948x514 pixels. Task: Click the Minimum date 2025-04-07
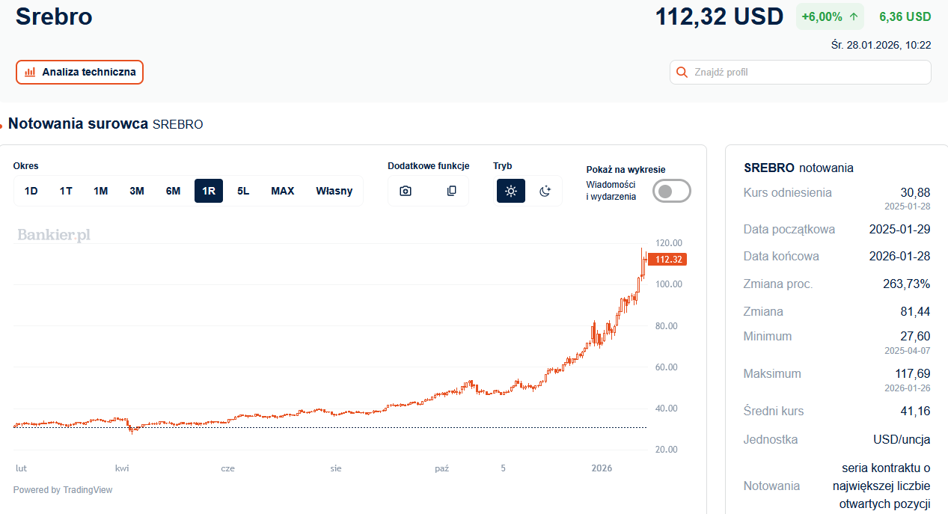(x=907, y=351)
